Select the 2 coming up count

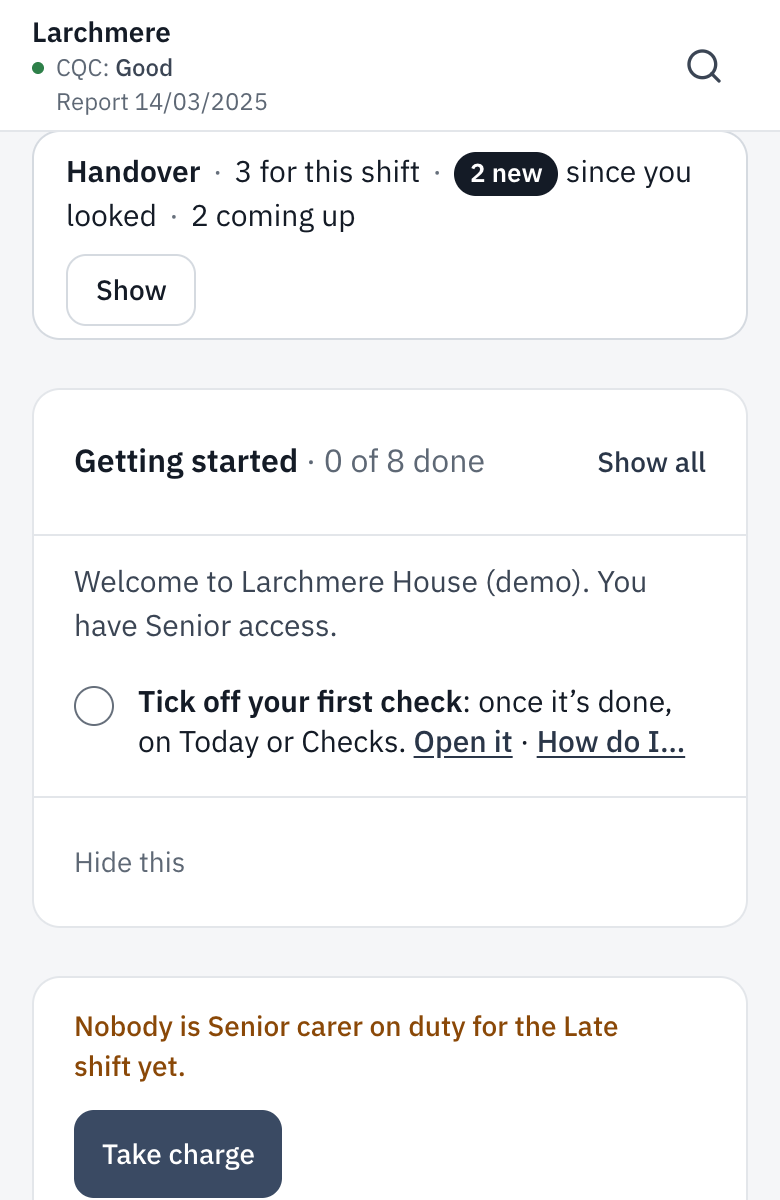[x=273, y=216]
